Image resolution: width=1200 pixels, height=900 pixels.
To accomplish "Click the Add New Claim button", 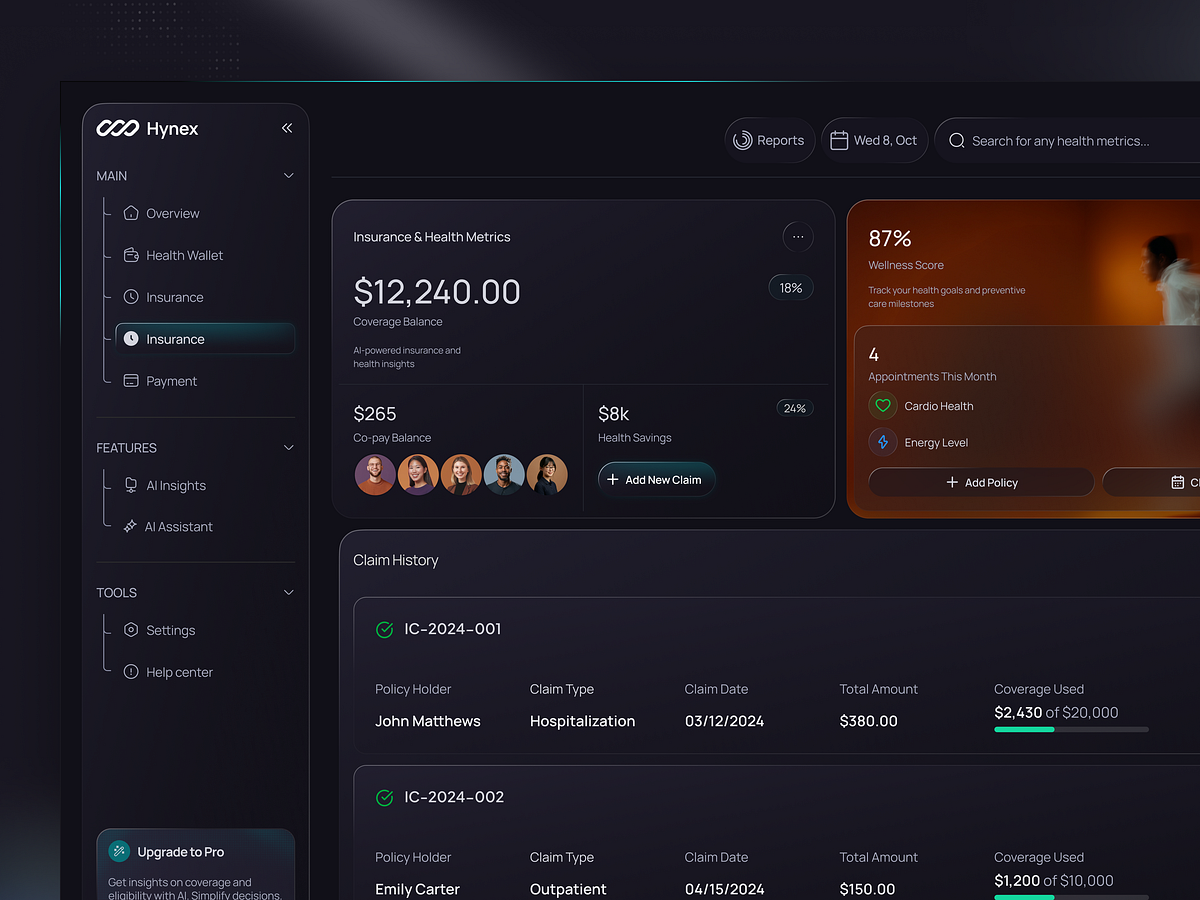I will (656, 479).
